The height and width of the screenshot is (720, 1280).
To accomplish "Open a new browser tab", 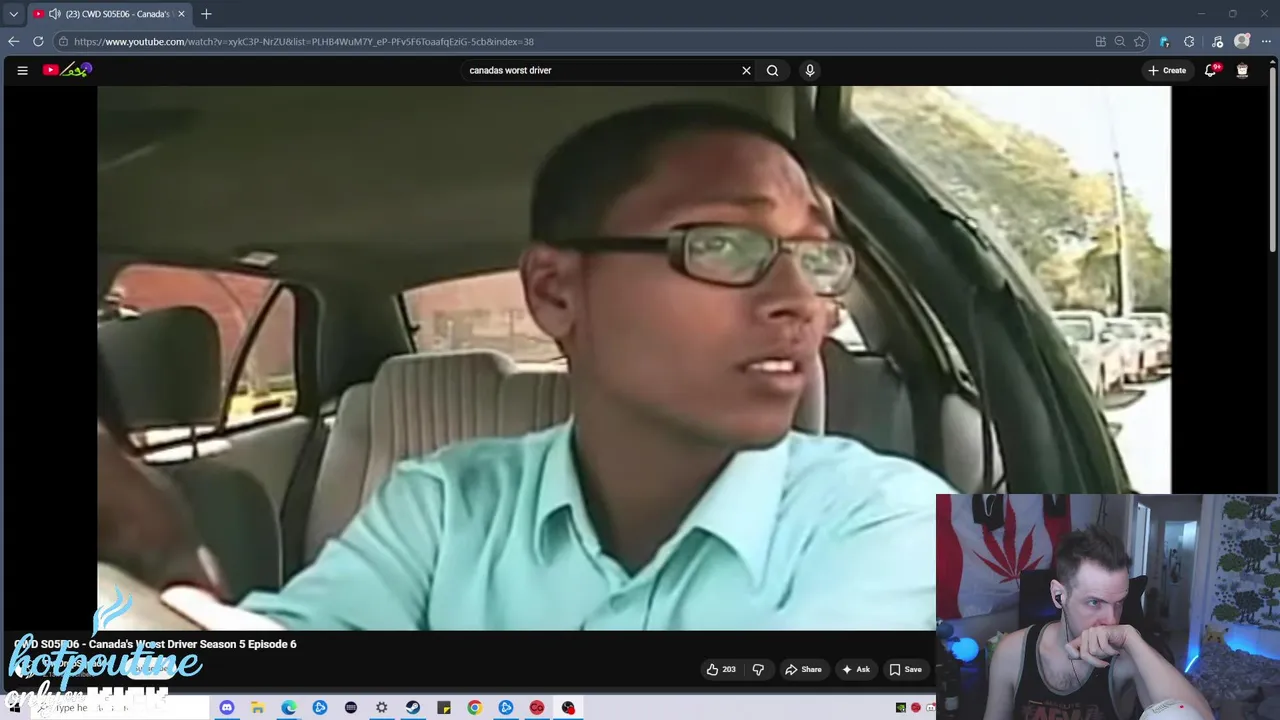I will (206, 14).
